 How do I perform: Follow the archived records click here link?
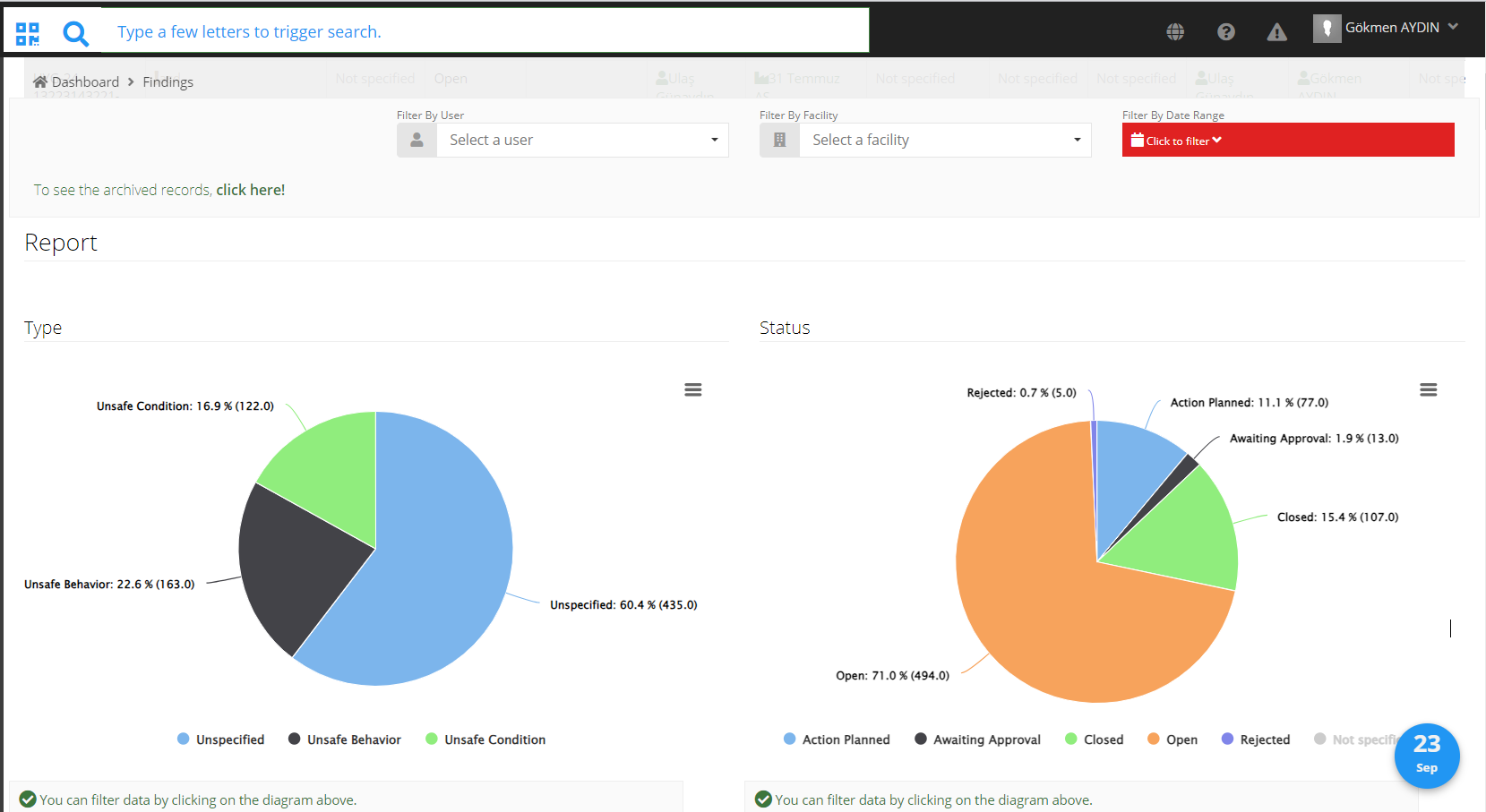pyautogui.click(x=250, y=190)
